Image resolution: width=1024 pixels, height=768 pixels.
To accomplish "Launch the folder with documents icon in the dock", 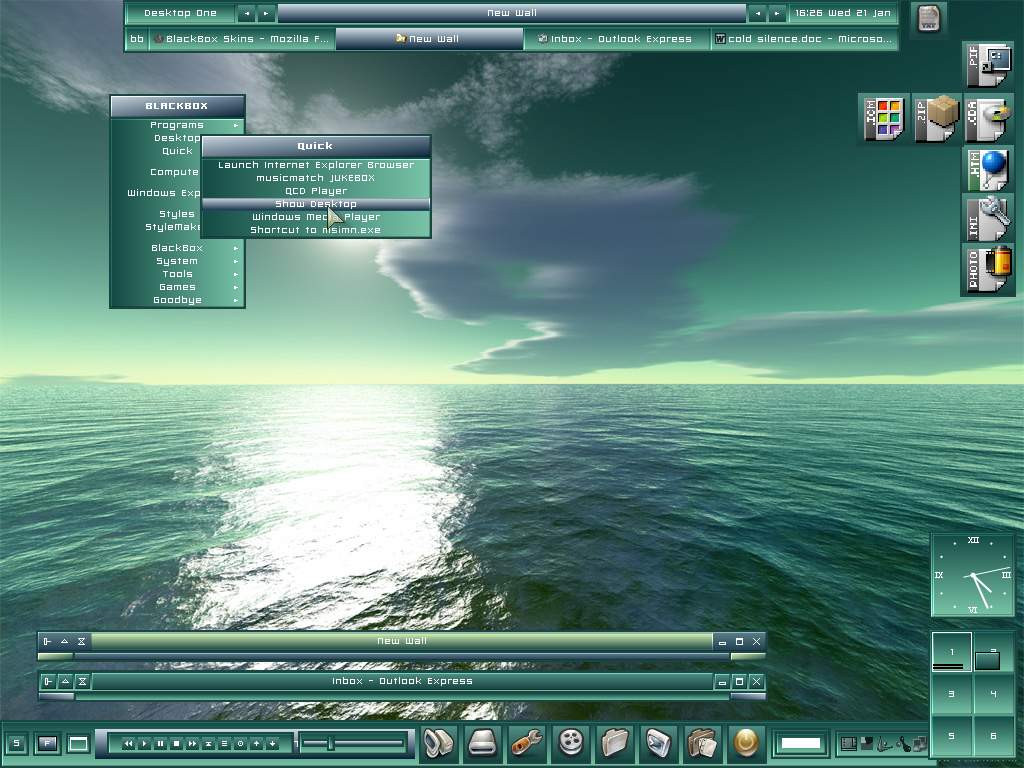I will pyautogui.click(x=702, y=743).
